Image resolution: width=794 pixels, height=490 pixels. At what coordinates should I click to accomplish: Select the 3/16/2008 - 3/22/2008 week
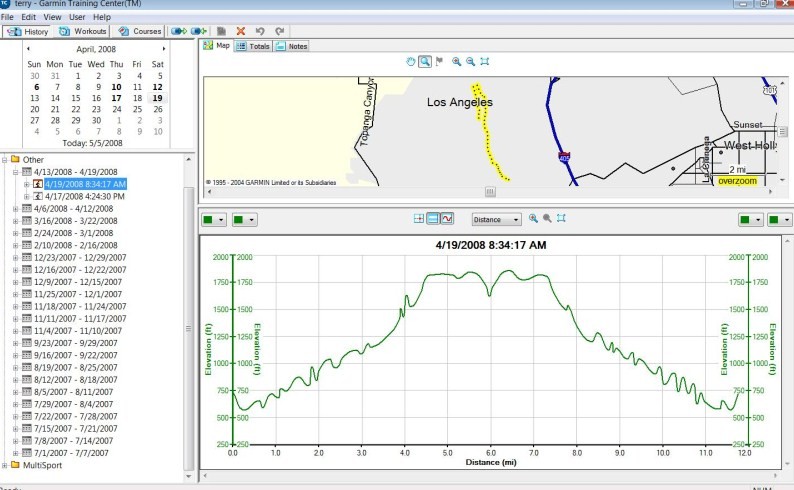click(x=75, y=221)
